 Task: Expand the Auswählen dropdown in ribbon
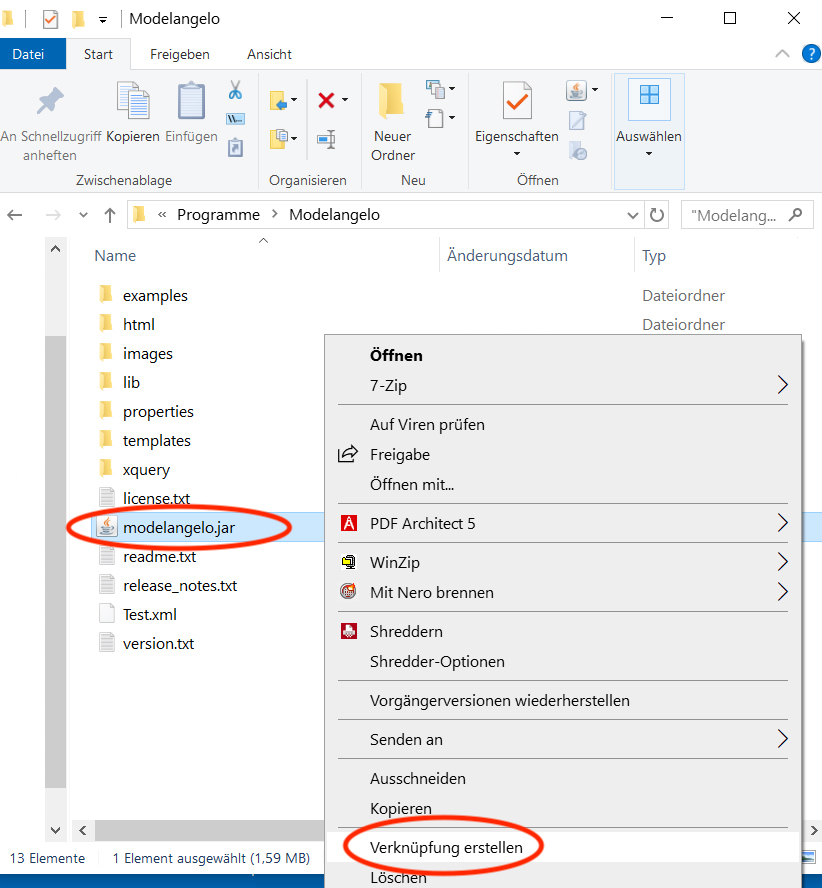click(649, 153)
